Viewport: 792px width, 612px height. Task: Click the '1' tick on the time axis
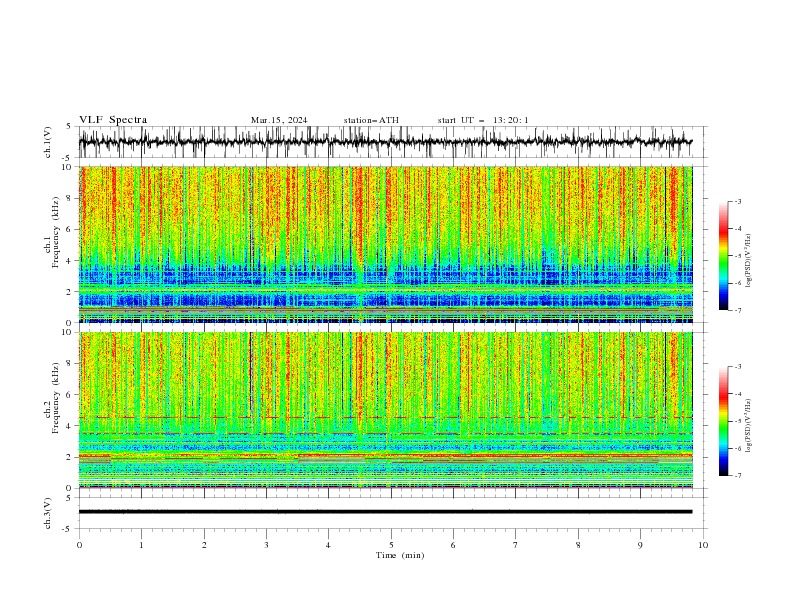click(141, 545)
